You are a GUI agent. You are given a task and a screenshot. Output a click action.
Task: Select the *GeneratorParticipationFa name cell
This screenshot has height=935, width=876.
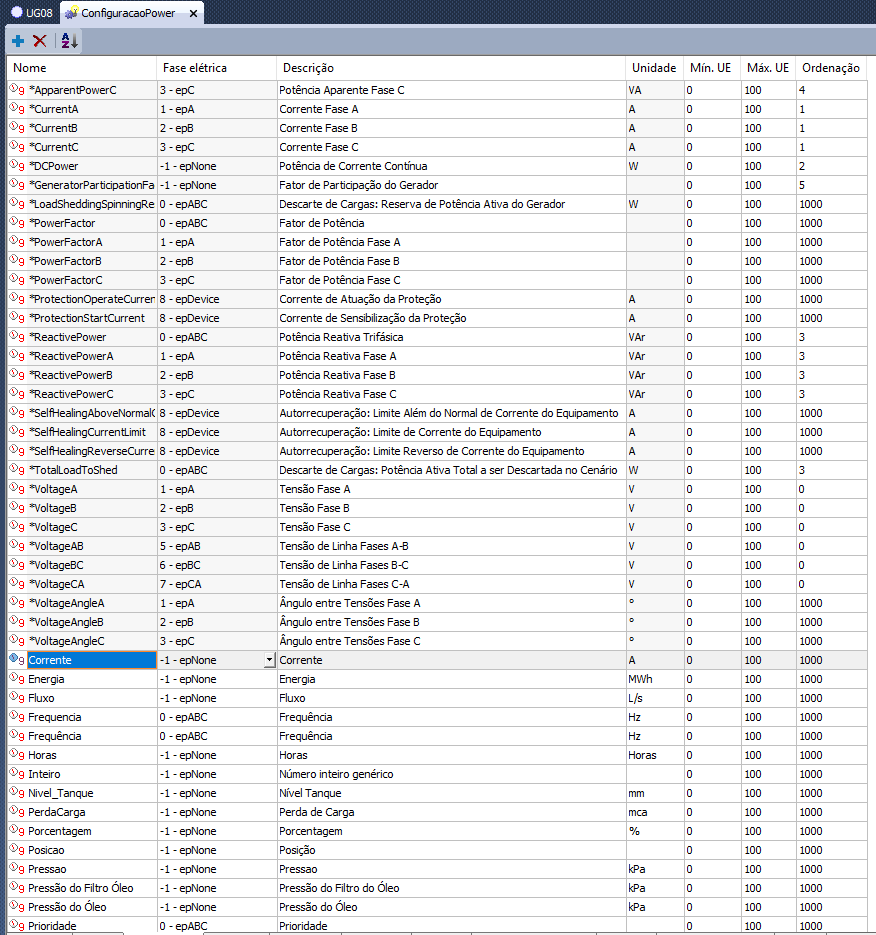click(92, 185)
